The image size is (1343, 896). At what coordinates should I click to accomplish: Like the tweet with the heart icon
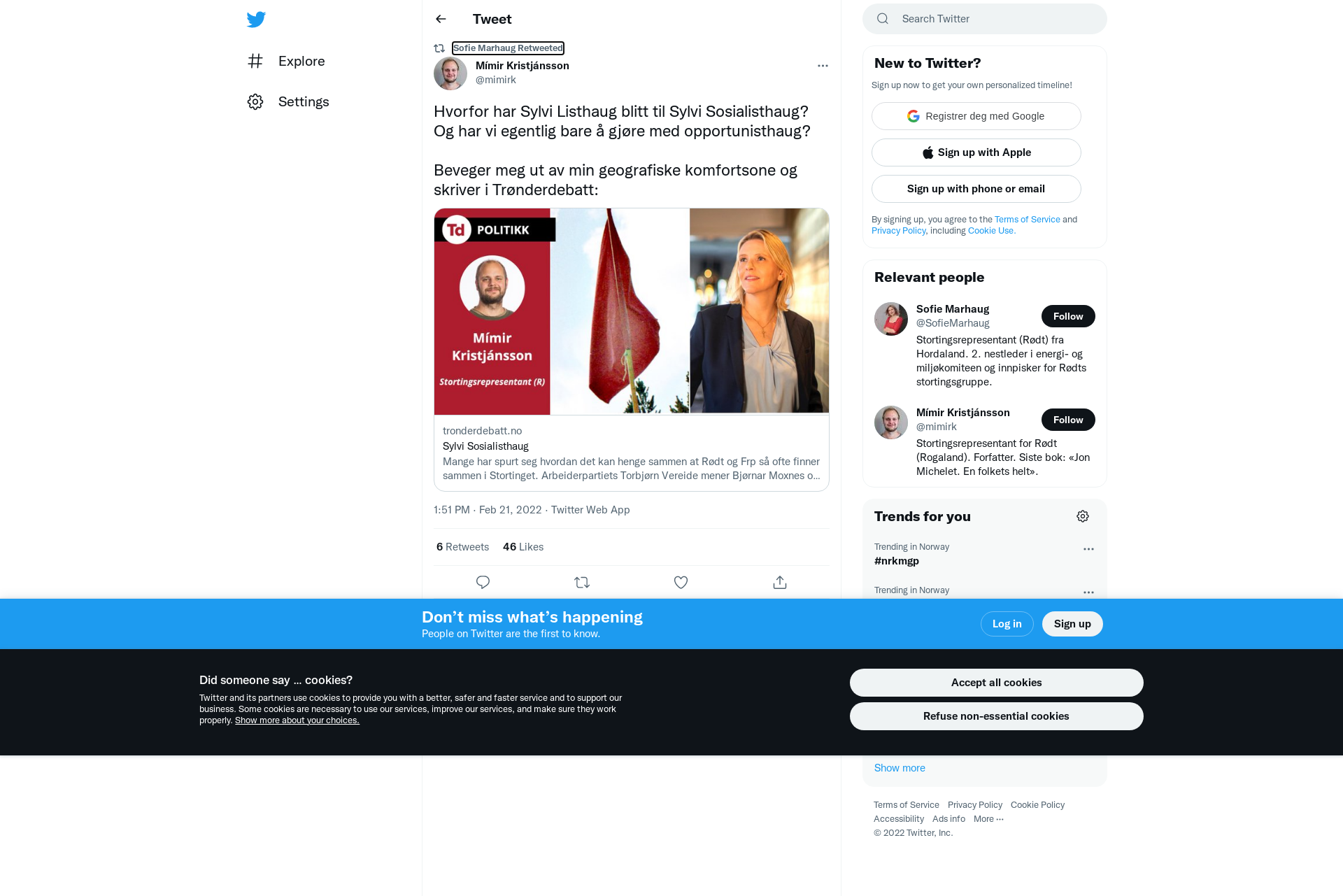tap(681, 582)
